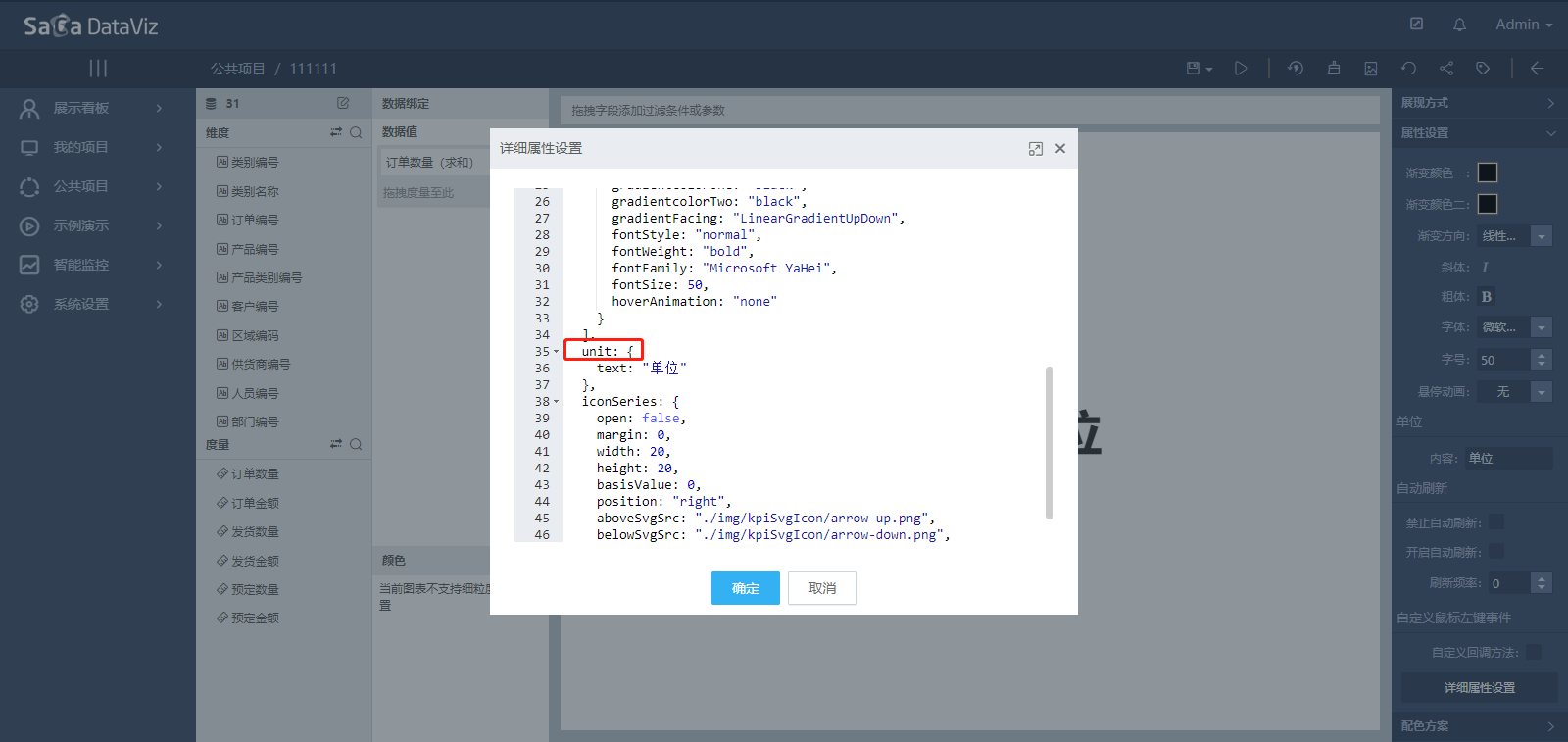The height and width of the screenshot is (742, 1568).
Task: Open the 渐变颜色一 color swatch
Action: click(x=1488, y=173)
